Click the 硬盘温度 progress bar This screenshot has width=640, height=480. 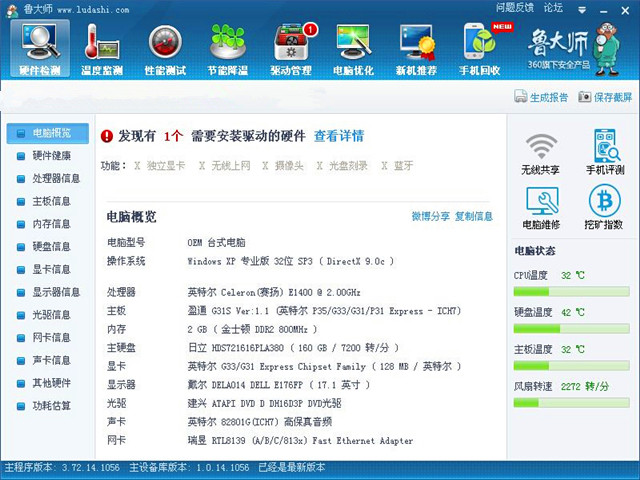(571, 329)
